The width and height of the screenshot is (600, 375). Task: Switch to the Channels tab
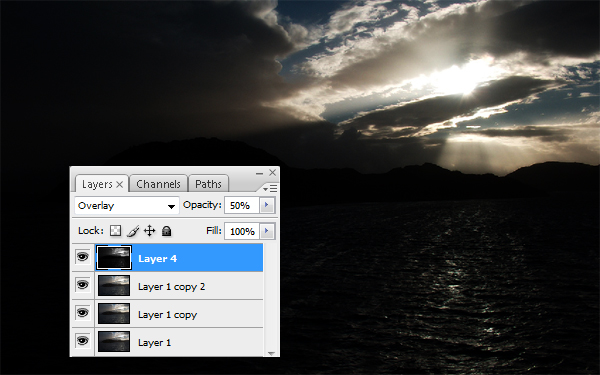pos(158,184)
